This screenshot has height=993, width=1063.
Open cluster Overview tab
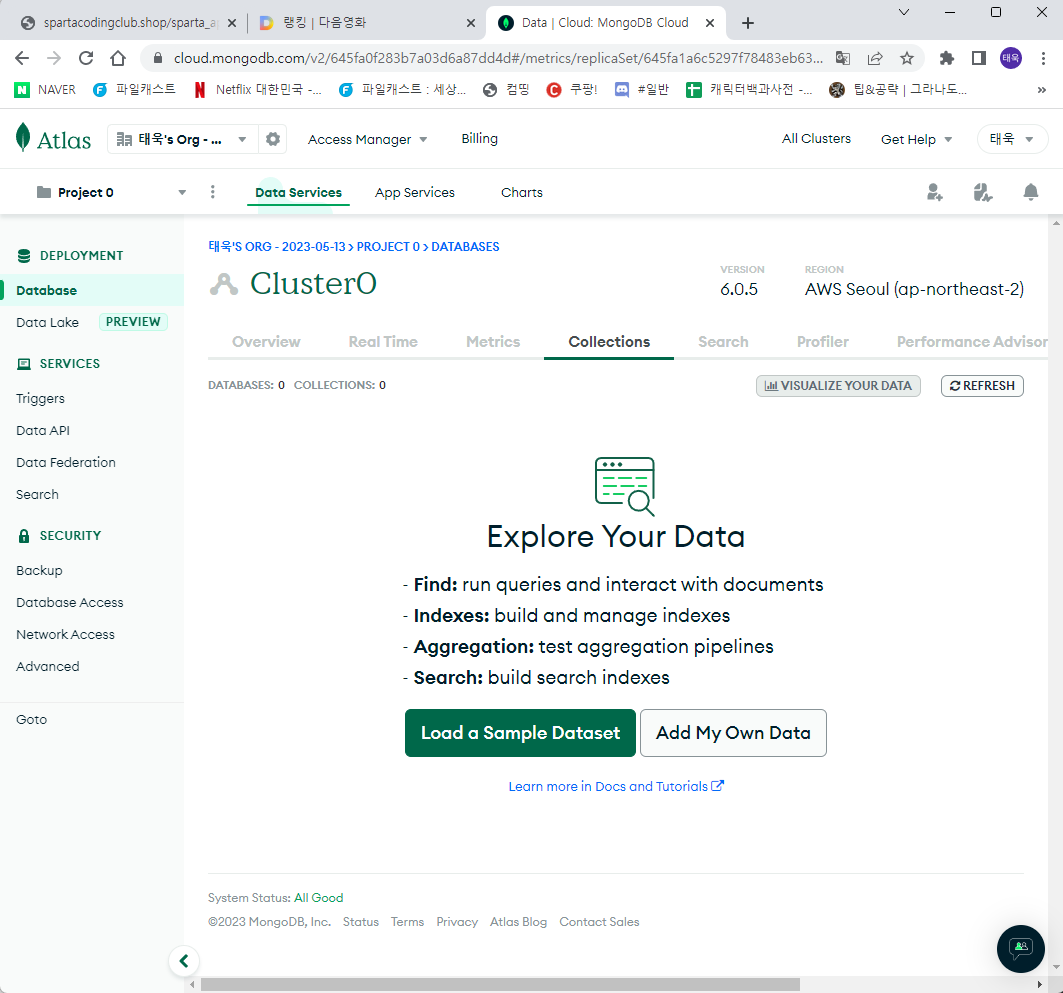click(266, 342)
